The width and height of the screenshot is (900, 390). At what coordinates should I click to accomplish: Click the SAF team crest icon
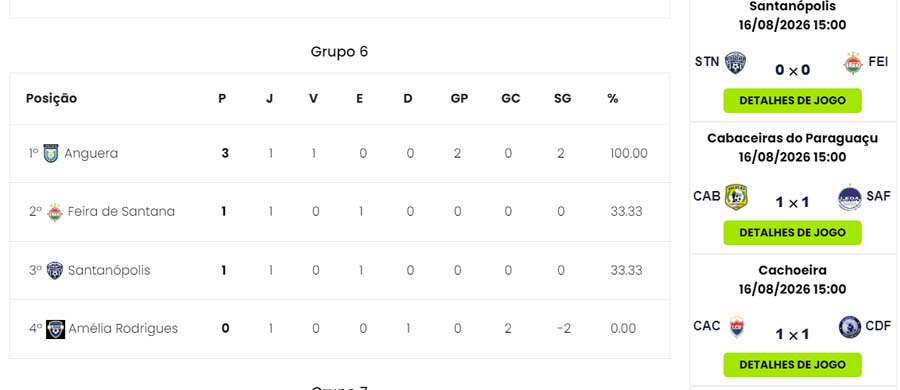[849, 197]
